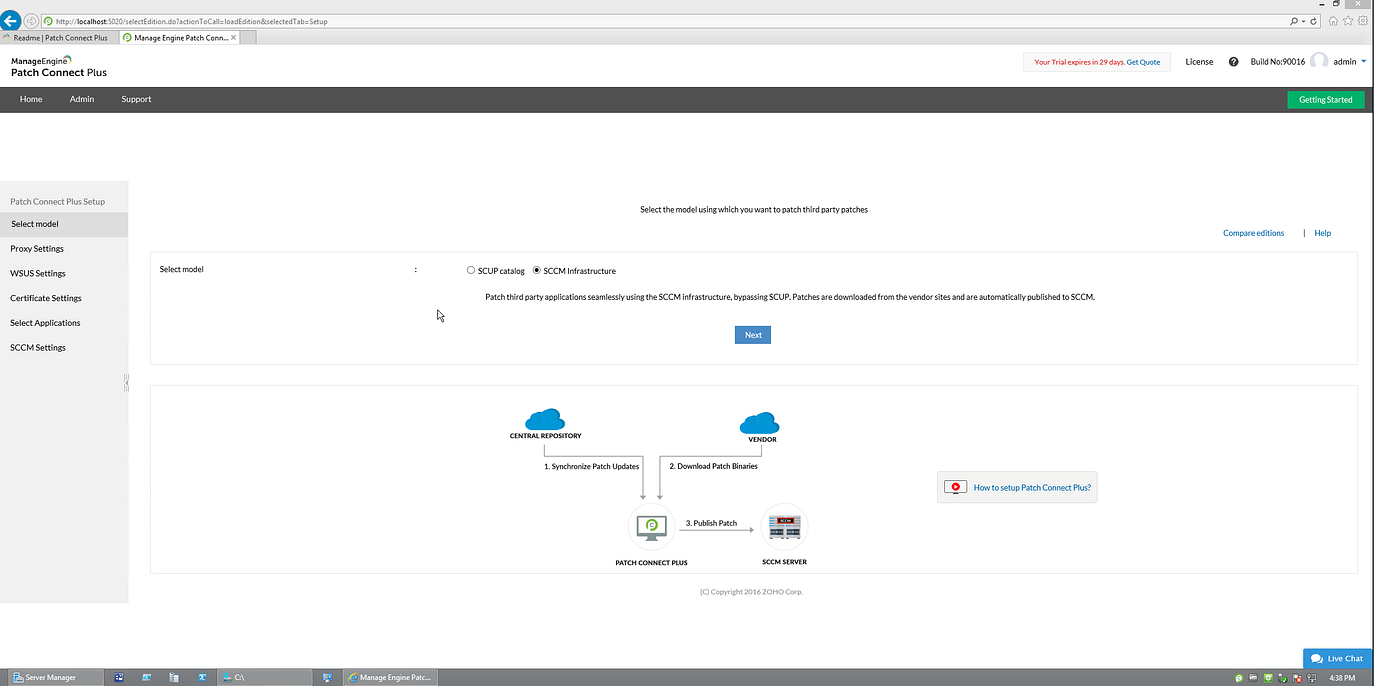Open a new blank browser tab

point(248,37)
